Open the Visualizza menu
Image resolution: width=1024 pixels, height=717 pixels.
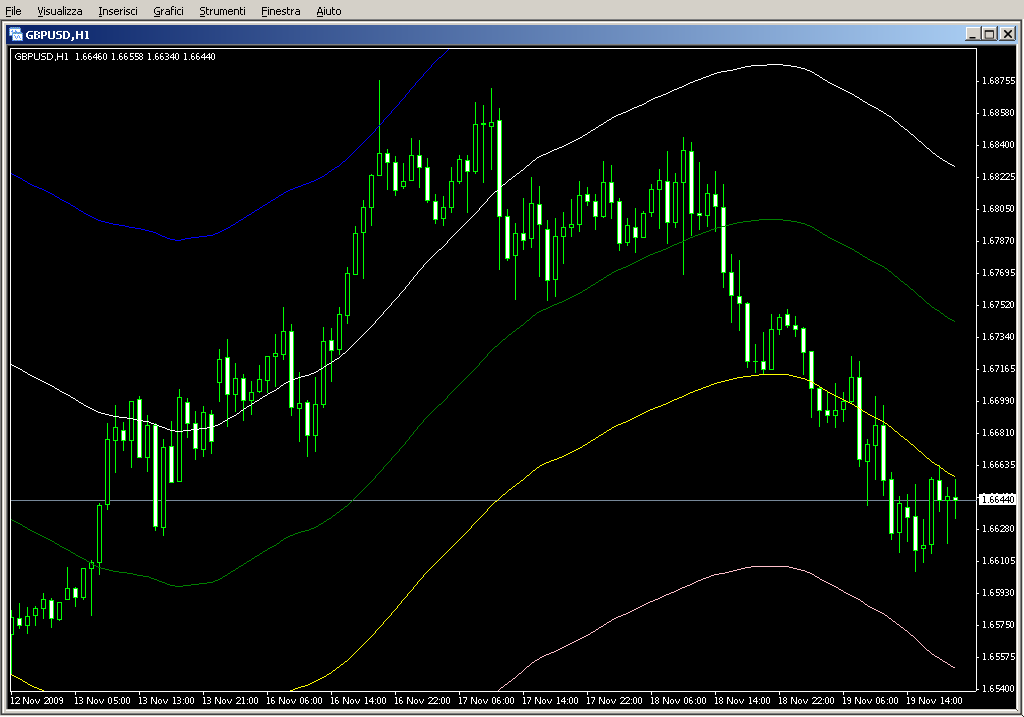pos(59,11)
